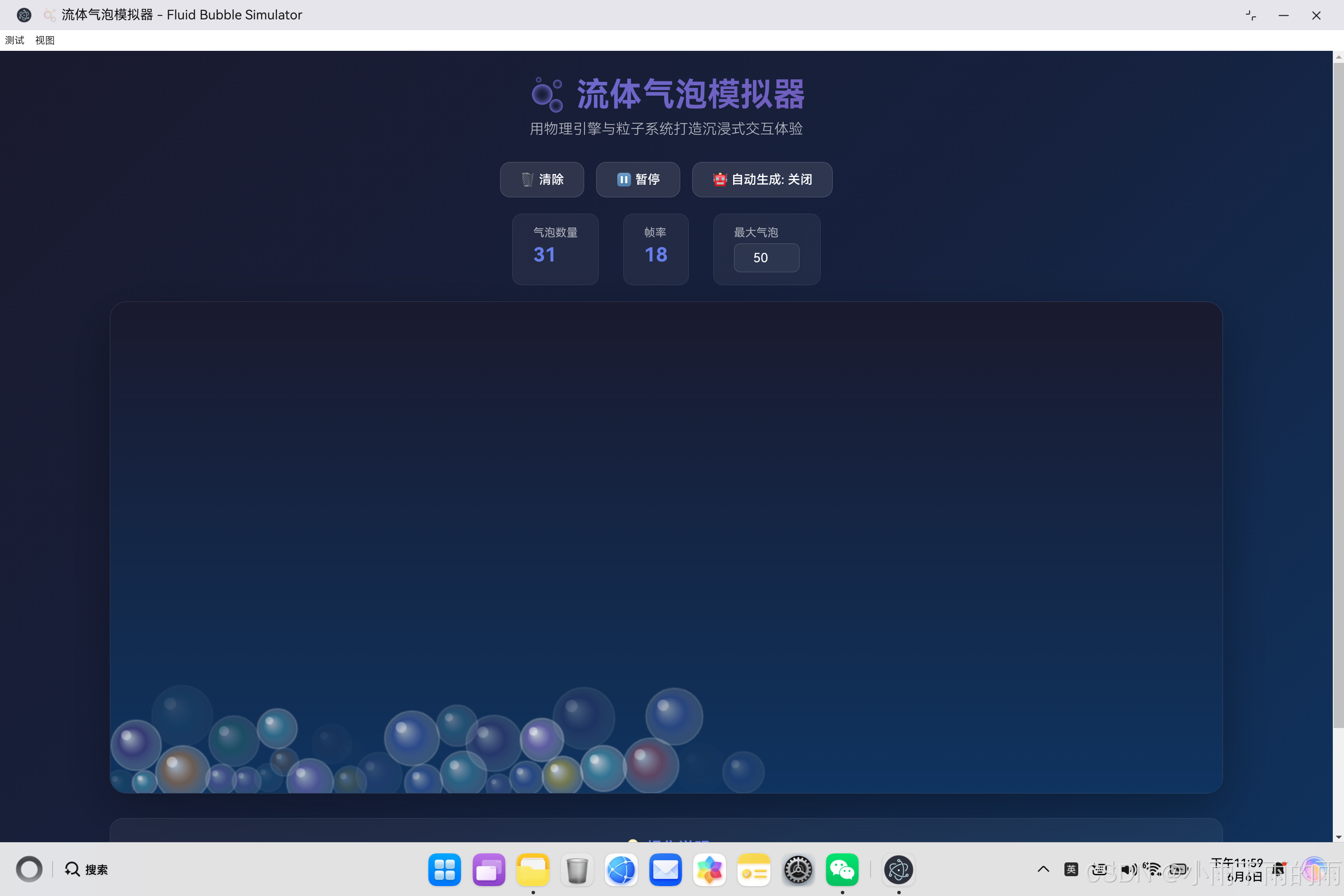Click the red bubble in the canvas
The width and height of the screenshot is (1344, 896).
651,766
